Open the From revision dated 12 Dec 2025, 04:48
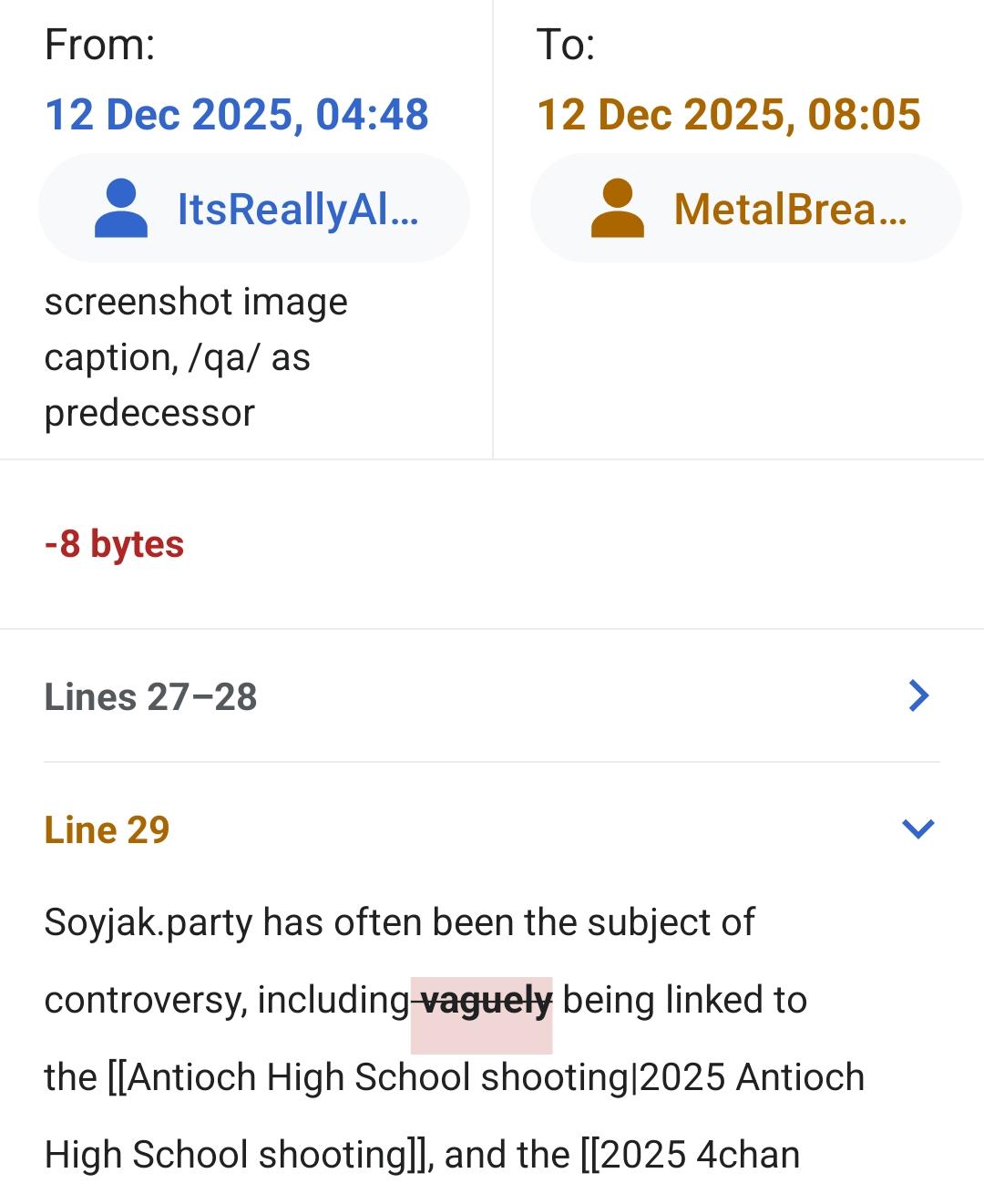The width and height of the screenshot is (984, 1204). 236,115
